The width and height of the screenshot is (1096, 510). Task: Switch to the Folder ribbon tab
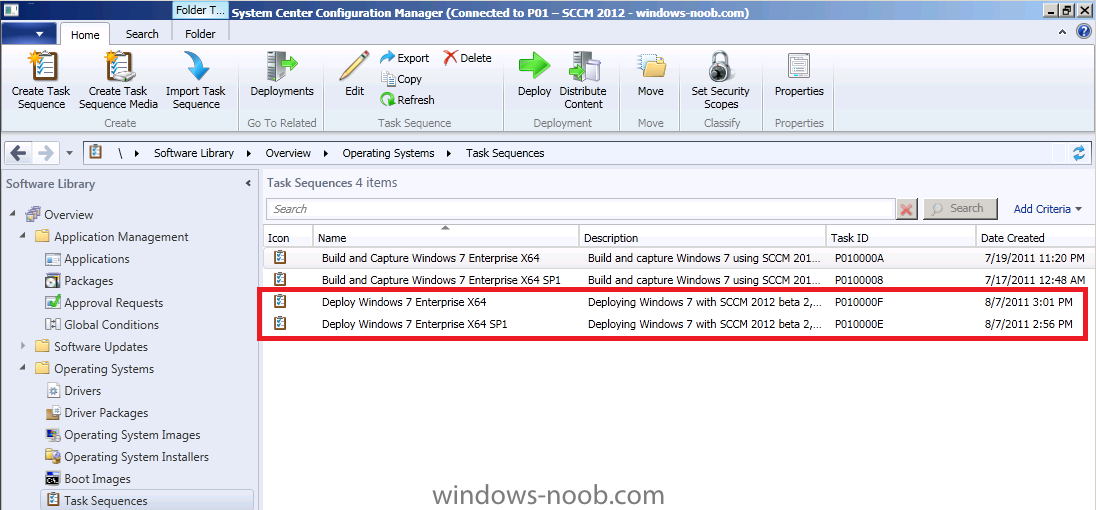tap(200, 34)
